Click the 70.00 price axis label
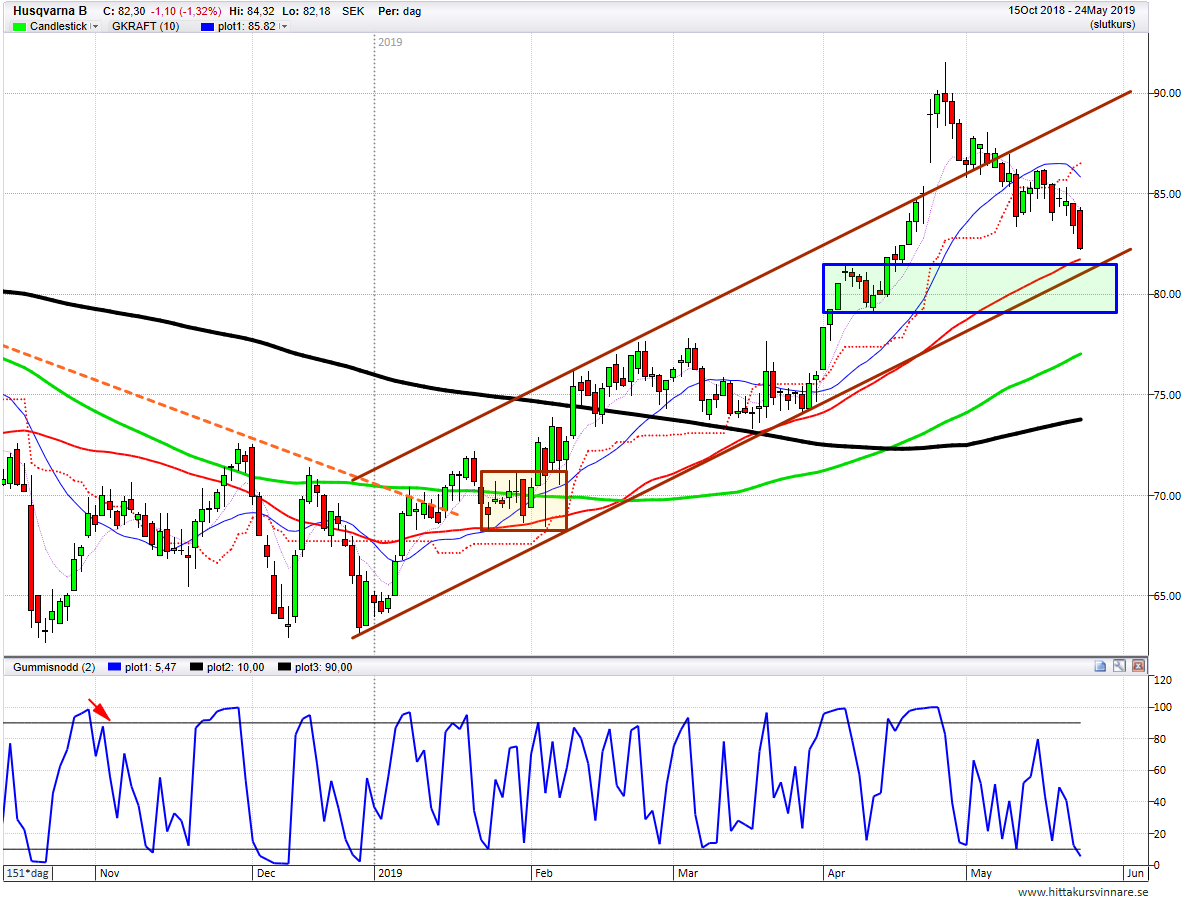The height and width of the screenshot is (897, 1193). pyautogui.click(x=1167, y=496)
